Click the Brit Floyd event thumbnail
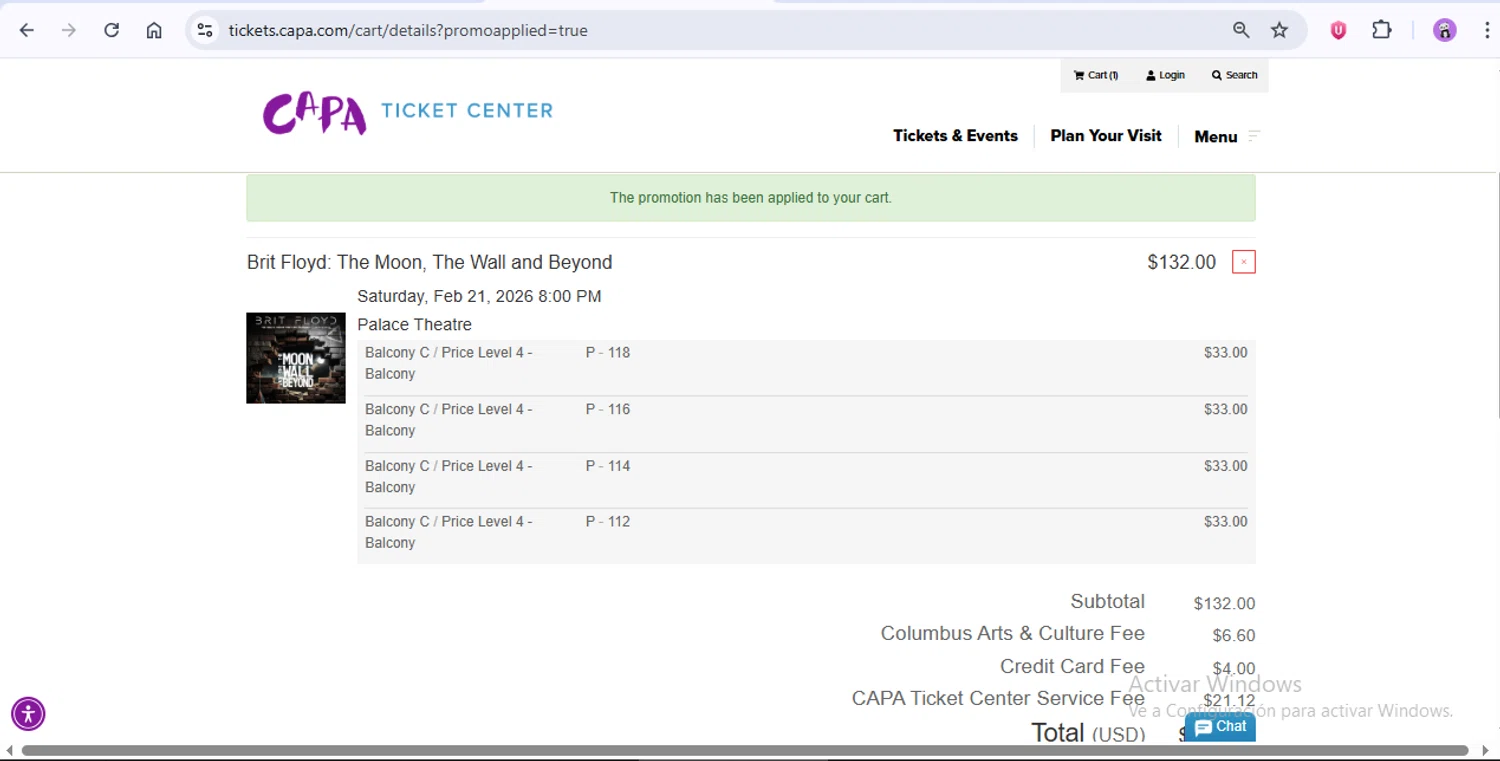 click(296, 358)
